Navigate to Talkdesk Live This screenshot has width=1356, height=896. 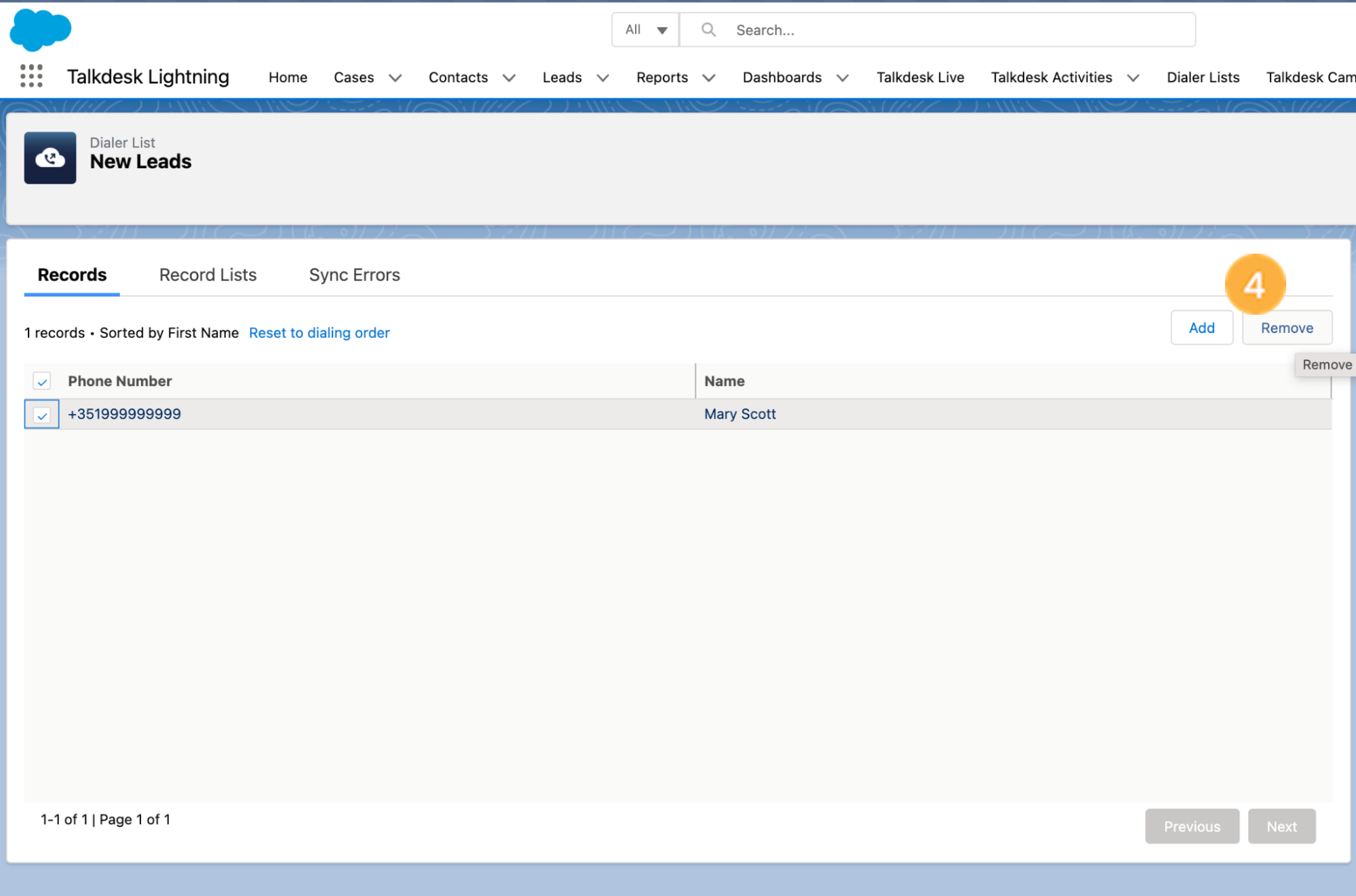coord(920,77)
